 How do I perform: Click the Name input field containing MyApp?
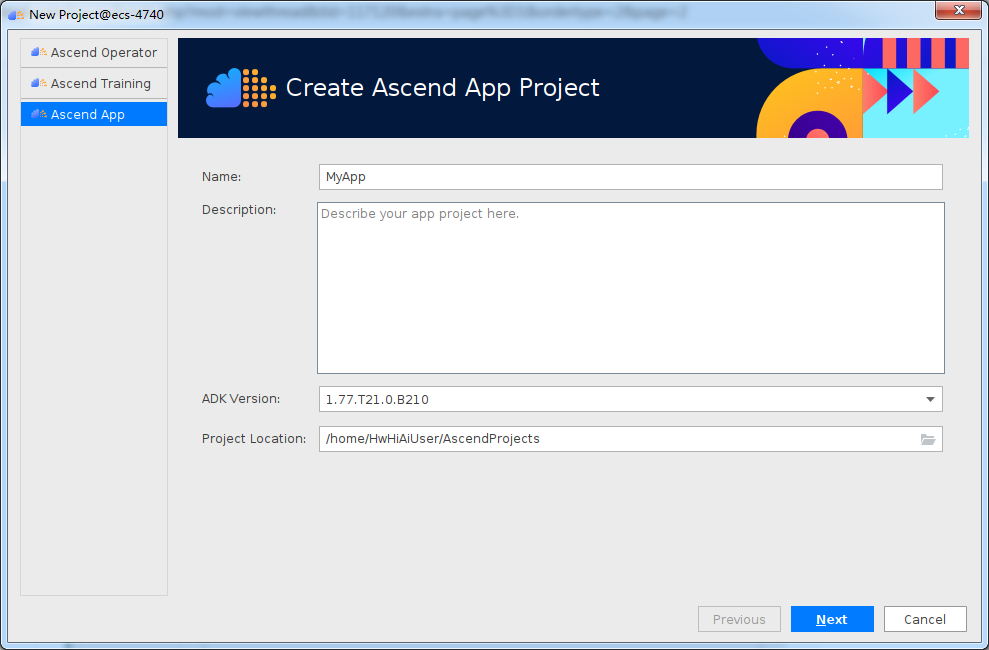click(631, 177)
